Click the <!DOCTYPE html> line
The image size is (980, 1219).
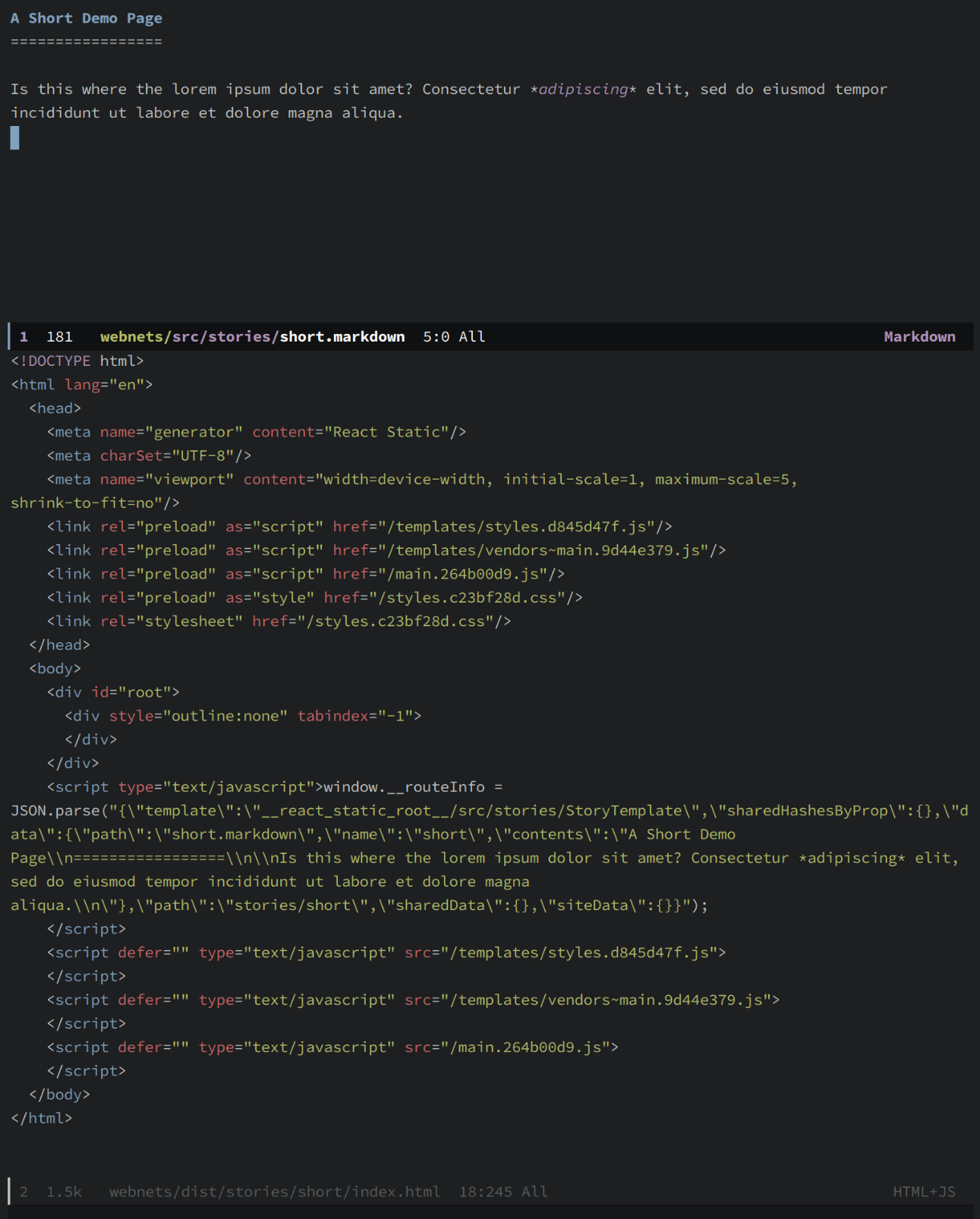[x=77, y=361]
